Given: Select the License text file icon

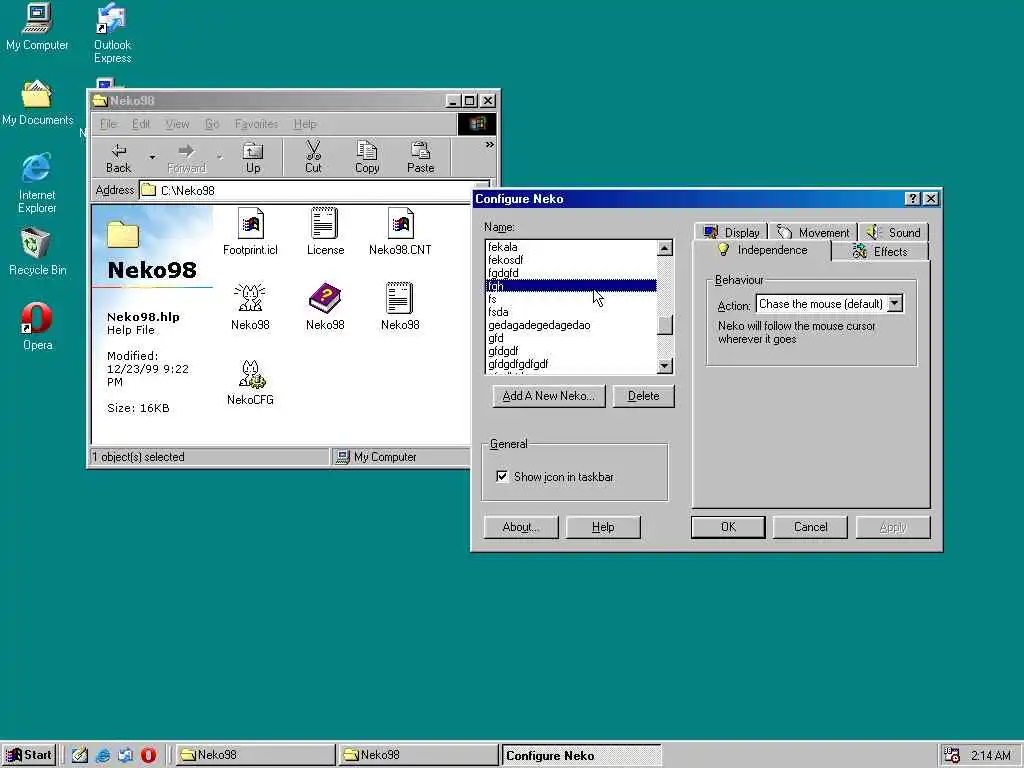Looking at the screenshot, I should pyautogui.click(x=325, y=223).
